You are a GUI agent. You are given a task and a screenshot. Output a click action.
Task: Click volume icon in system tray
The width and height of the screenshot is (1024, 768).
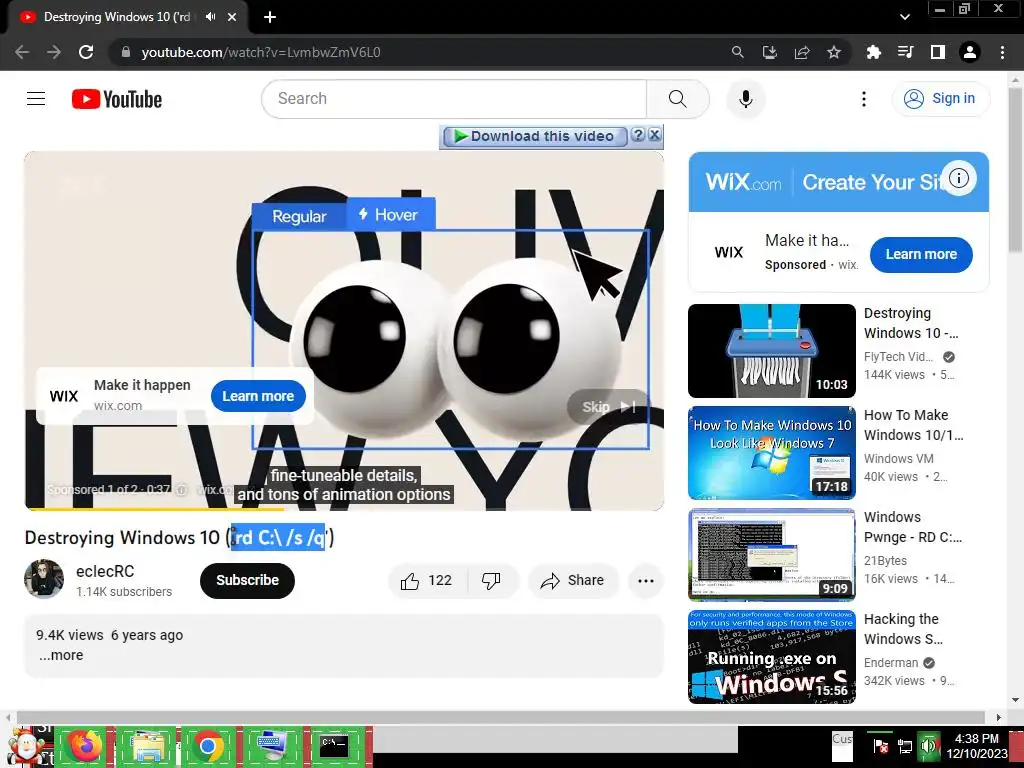click(929, 746)
